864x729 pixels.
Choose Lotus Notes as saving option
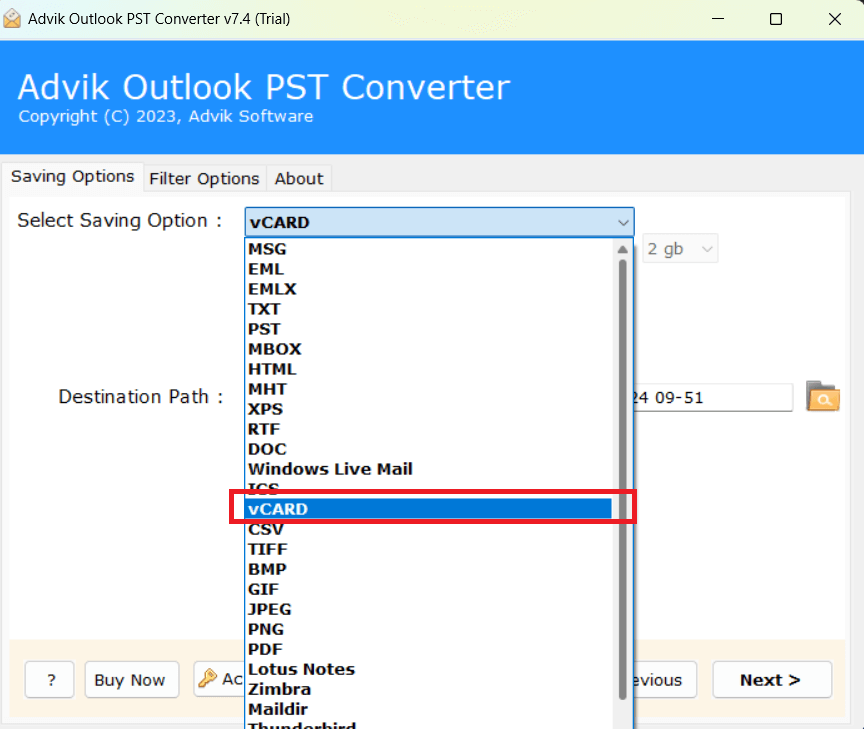pyautogui.click(x=429, y=669)
